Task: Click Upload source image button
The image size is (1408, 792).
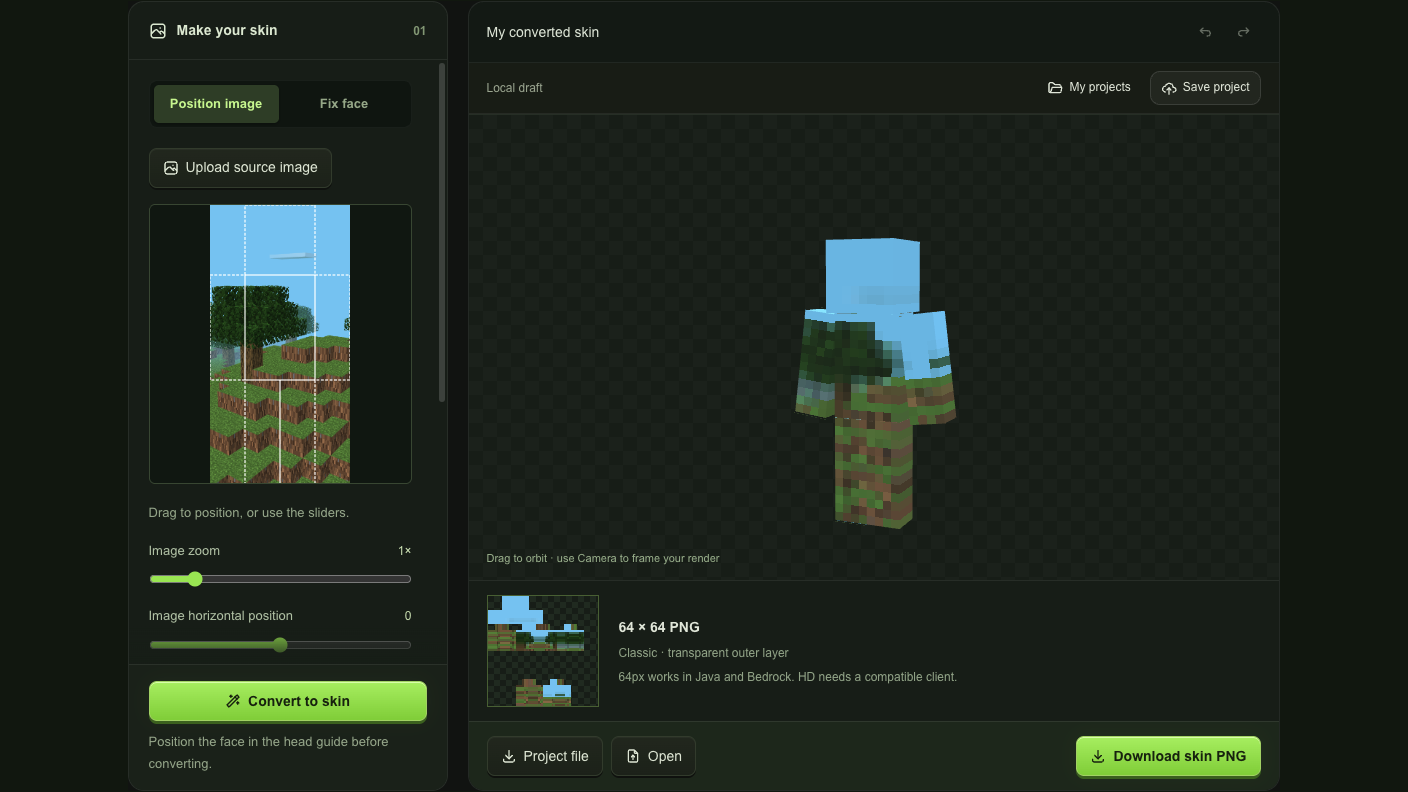Action: pyautogui.click(x=240, y=168)
